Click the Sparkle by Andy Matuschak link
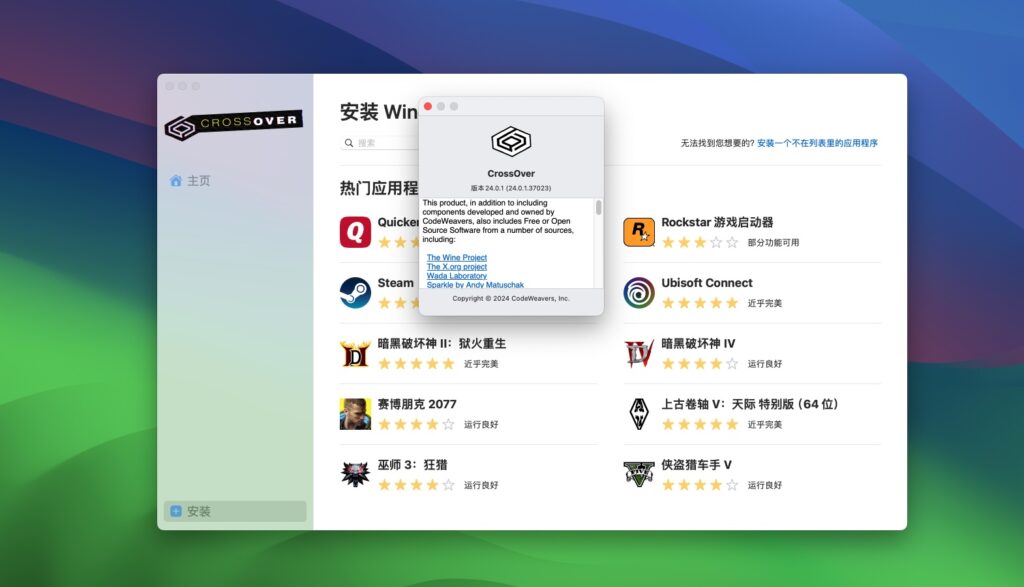 [x=476, y=284]
